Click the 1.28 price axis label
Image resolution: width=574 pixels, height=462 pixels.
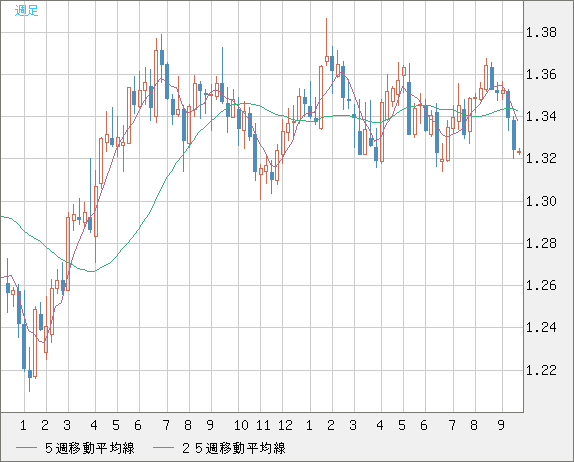541,243
